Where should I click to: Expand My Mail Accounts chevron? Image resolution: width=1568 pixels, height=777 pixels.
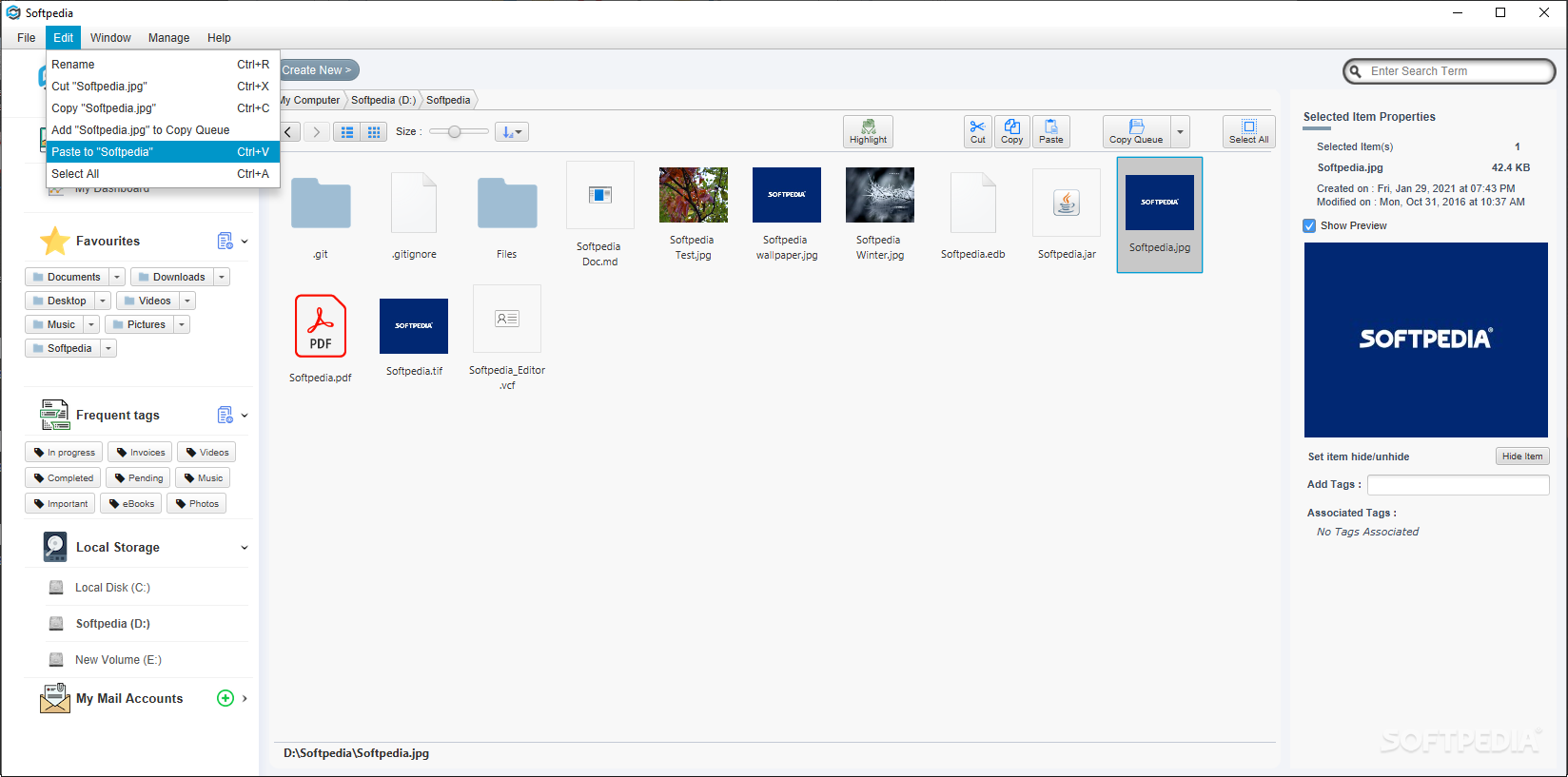pyautogui.click(x=245, y=698)
